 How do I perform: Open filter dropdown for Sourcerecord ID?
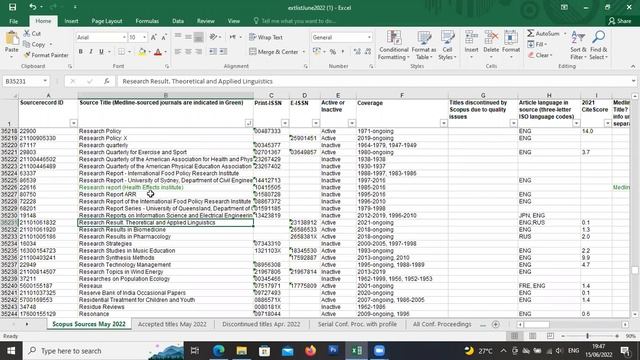pyautogui.click(x=73, y=123)
